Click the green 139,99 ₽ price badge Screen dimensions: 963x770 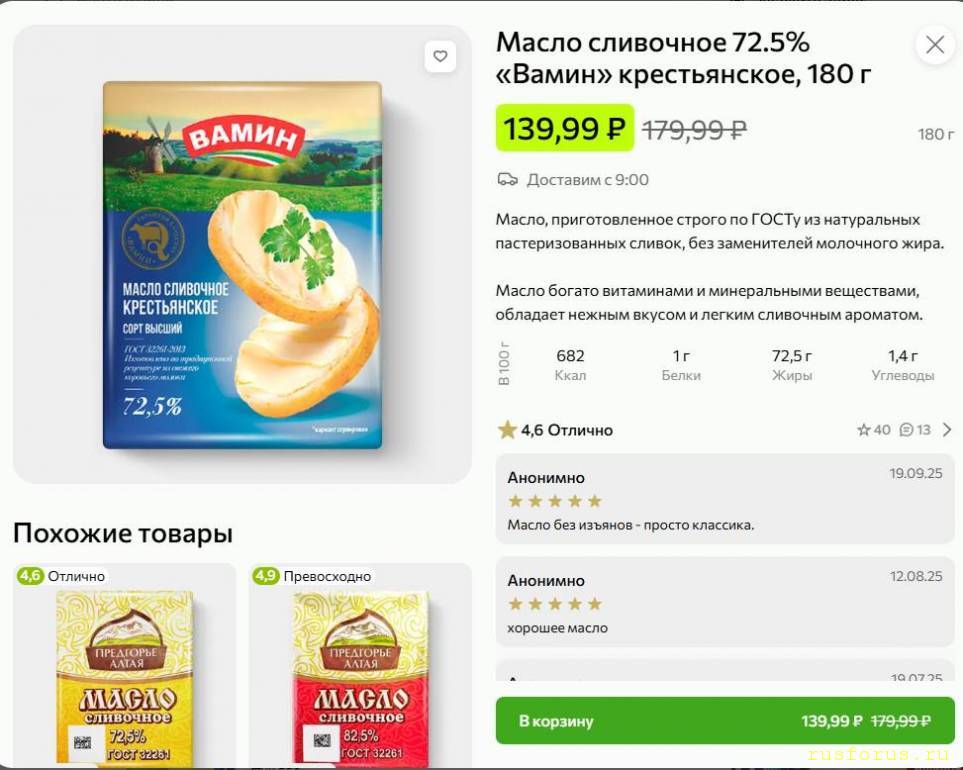pyautogui.click(x=565, y=129)
